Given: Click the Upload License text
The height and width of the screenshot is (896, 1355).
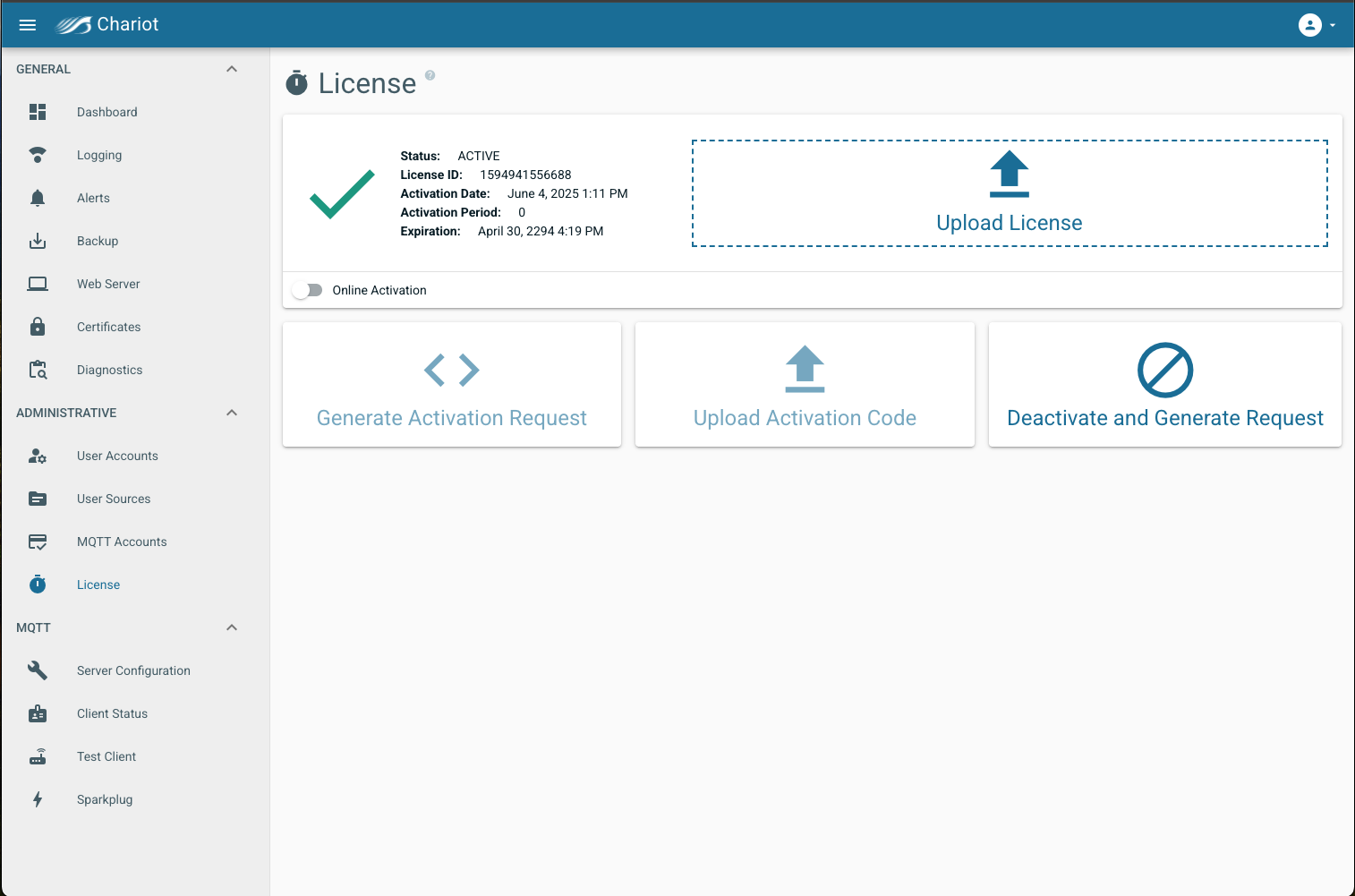Looking at the screenshot, I should click(1010, 223).
